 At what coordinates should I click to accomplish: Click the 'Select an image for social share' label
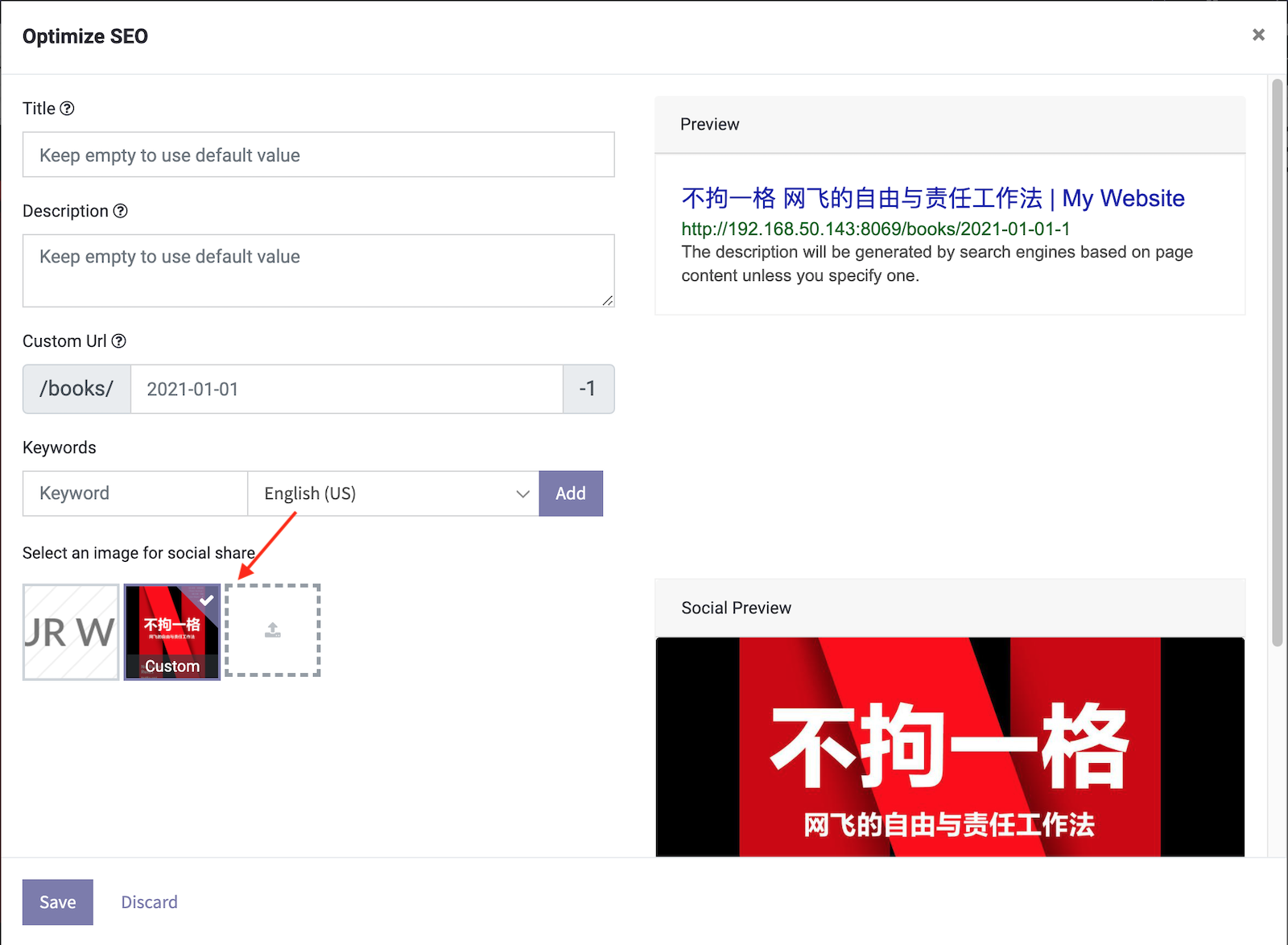tap(138, 553)
